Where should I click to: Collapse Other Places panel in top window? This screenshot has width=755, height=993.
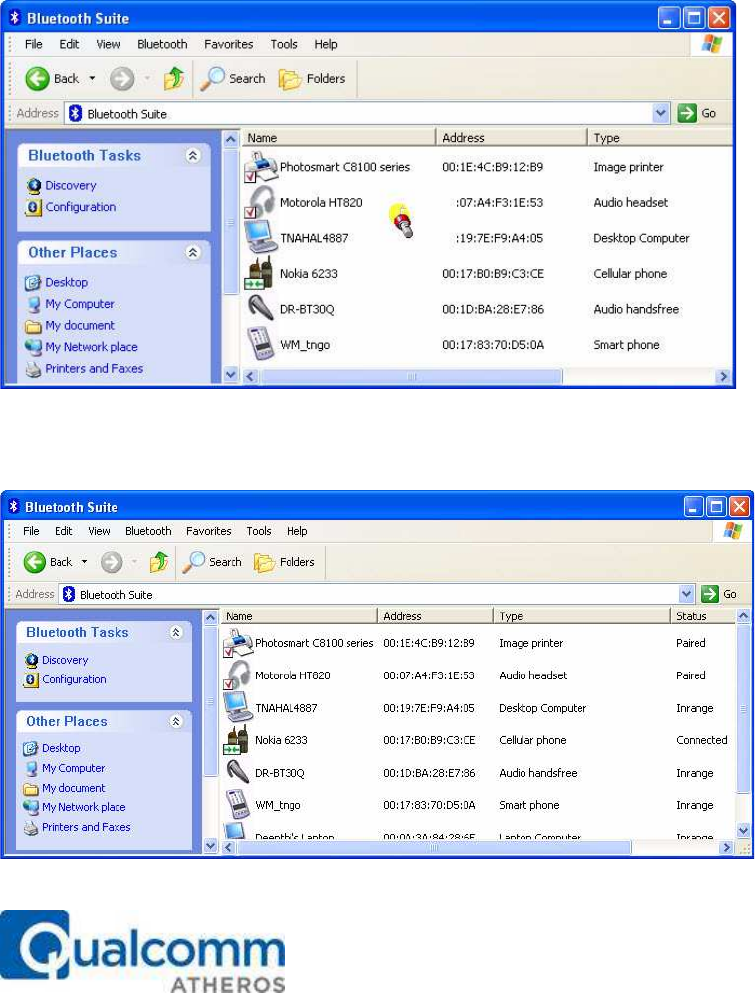(193, 253)
